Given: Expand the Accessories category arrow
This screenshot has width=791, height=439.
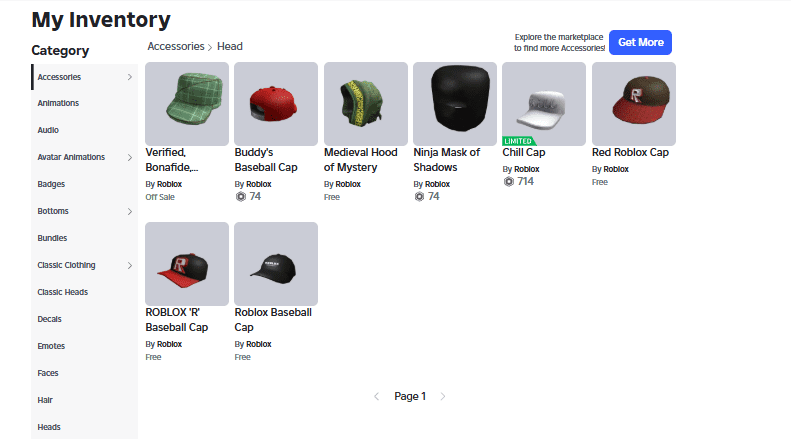Looking at the screenshot, I should [x=130, y=77].
